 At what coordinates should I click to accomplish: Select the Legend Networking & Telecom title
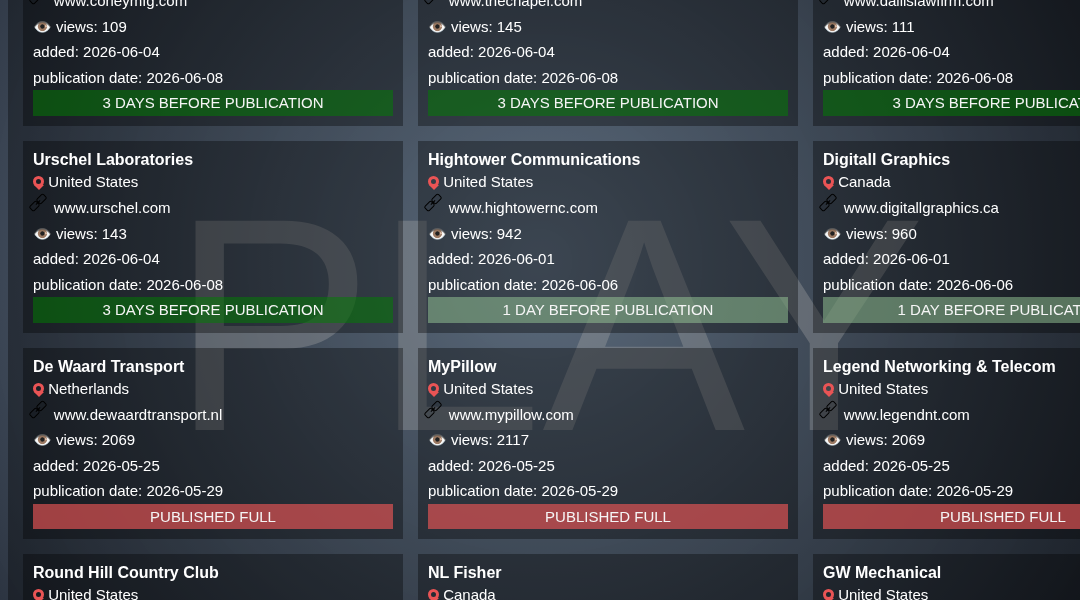pos(939,366)
